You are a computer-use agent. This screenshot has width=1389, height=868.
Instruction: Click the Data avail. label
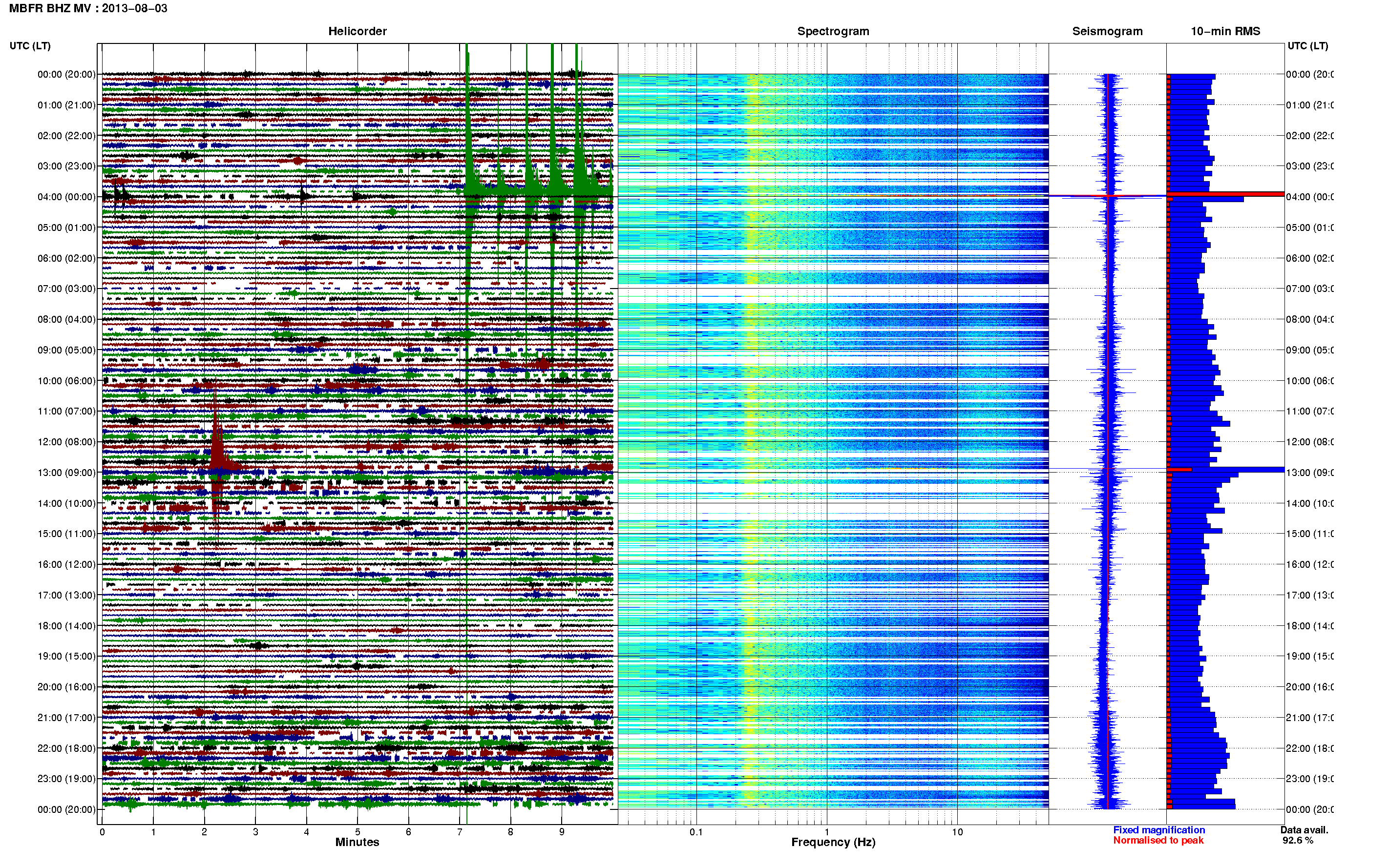pyautogui.click(x=1304, y=829)
